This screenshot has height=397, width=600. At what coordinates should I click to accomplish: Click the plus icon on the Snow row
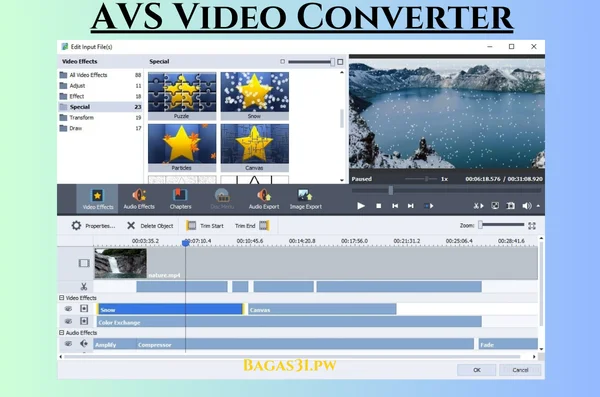point(84,309)
